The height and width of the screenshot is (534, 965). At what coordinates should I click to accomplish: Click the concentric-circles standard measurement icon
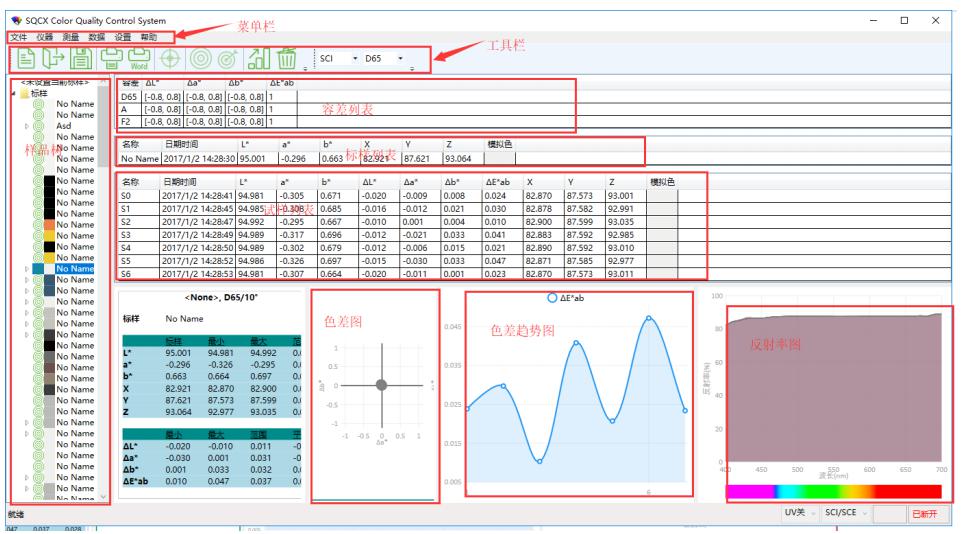[x=199, y=60]
